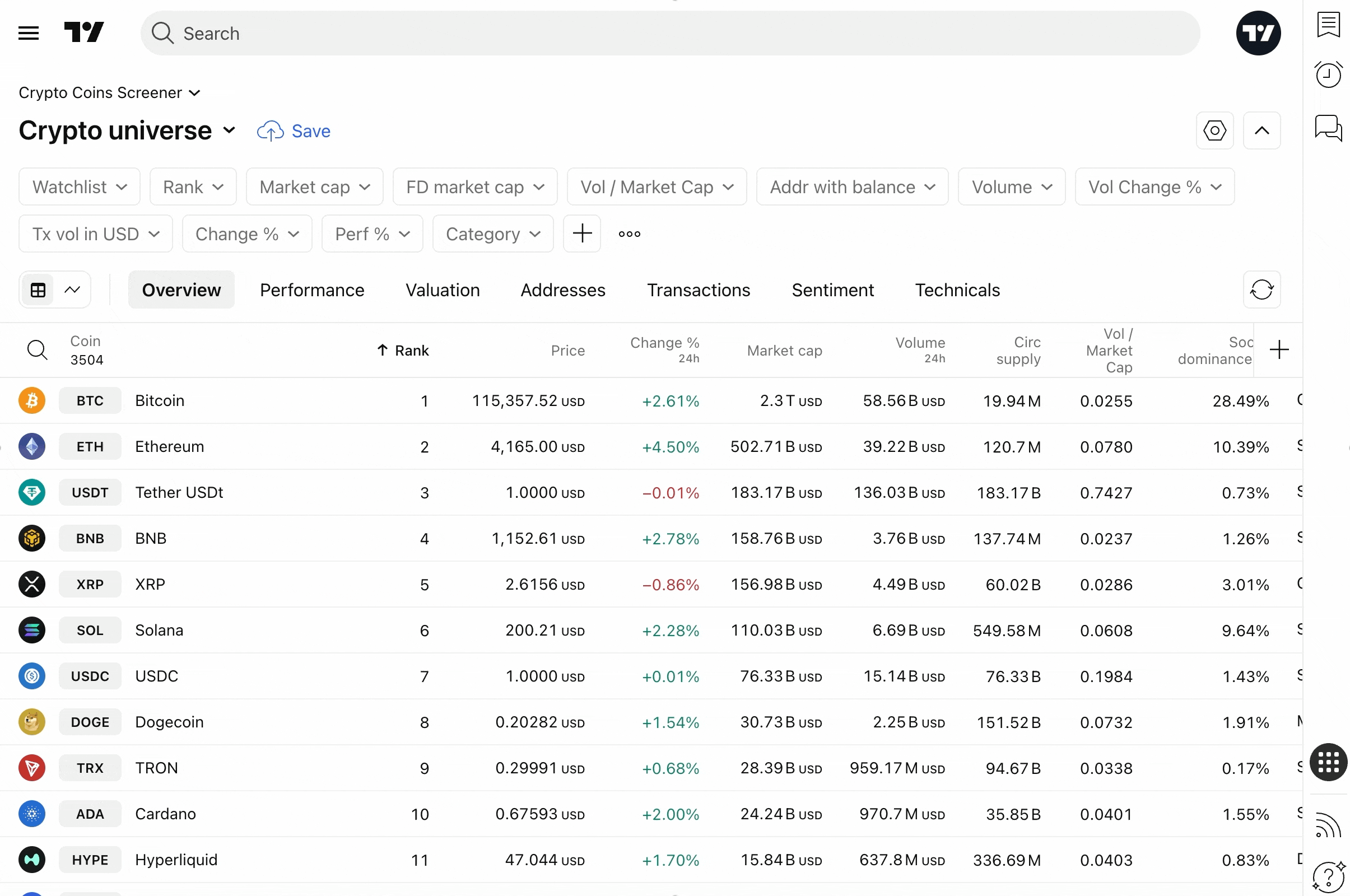Expand the Category filter dropdown
This screenshot has height=896, width=1350.
click(x=493, y=234)
